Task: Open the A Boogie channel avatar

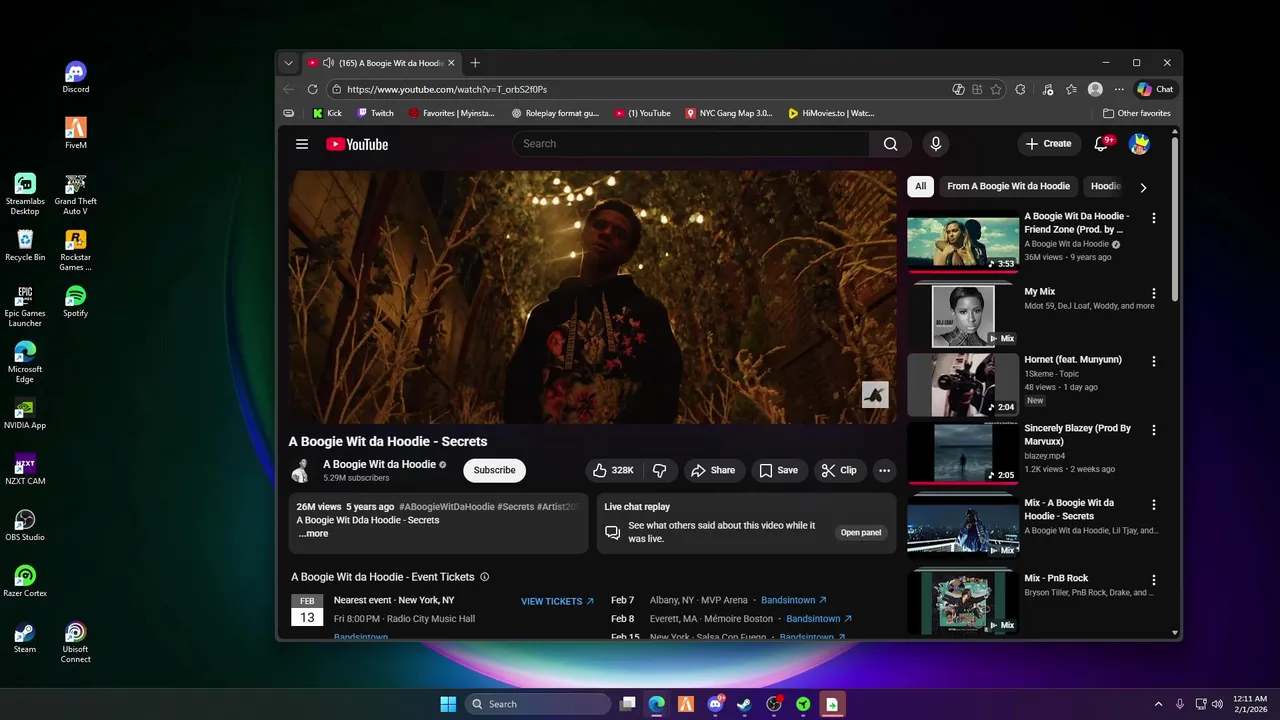Action: pyautogui.click(x=300, y=471)
